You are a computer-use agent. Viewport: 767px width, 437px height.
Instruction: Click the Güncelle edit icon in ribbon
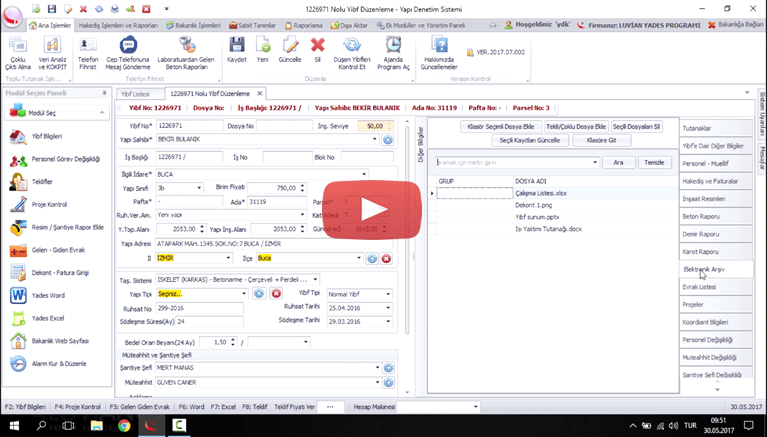point(290,48)
